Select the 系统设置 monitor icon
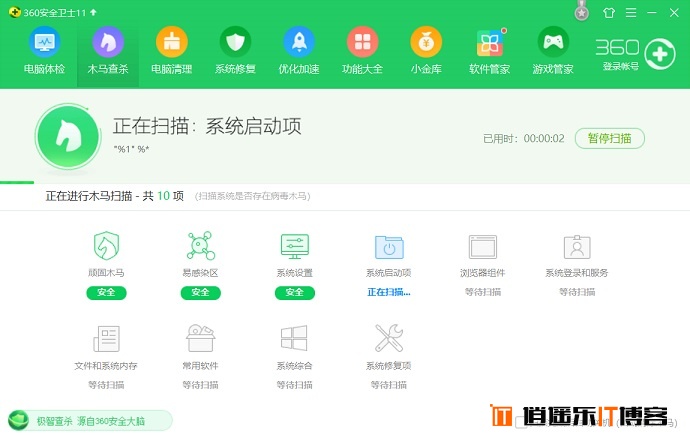The height and width of the screenshot is (435, 690). [x=295, y=246]
